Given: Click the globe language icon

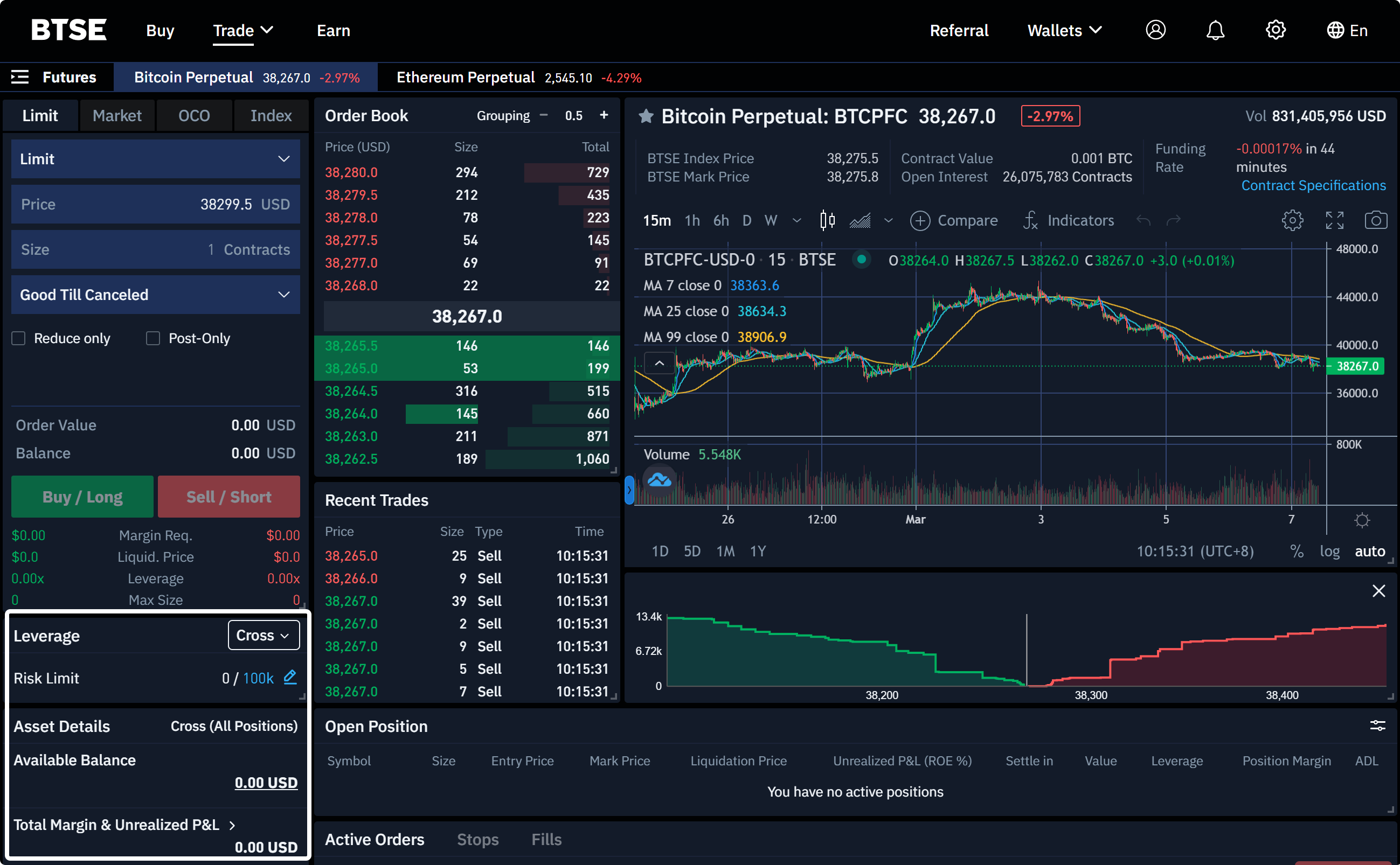Looking at the screenshot, I should click(x=1335, y=30).
